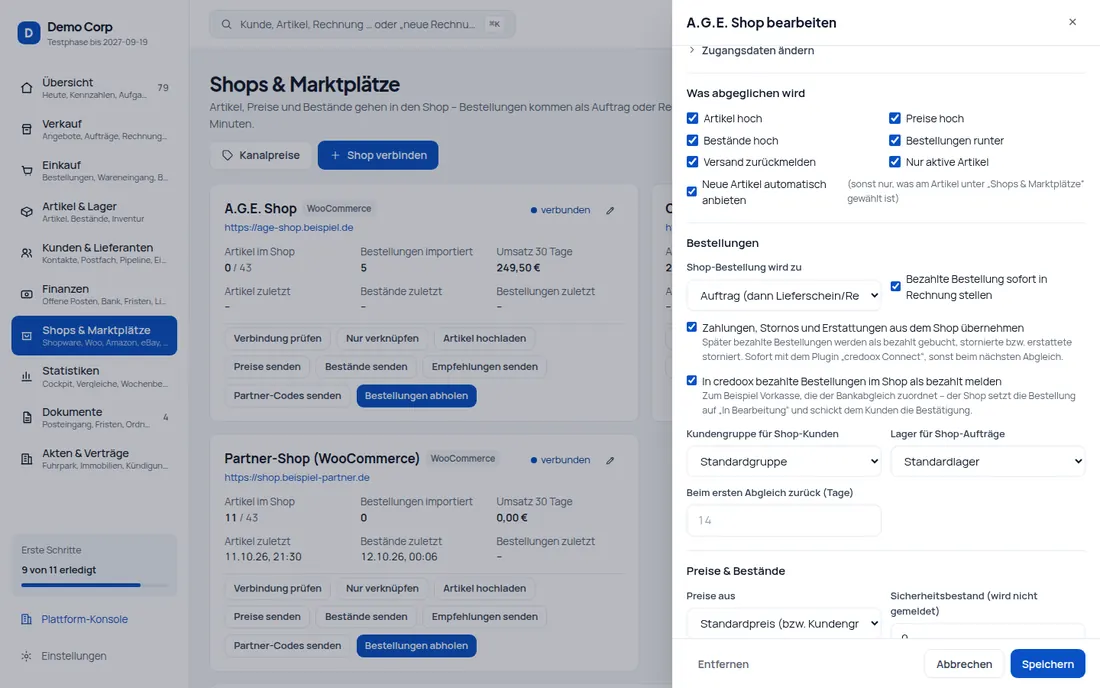The image size is (1100, 688).
Task: Click Empfehlungen senden for Partner-Shop
Action: point(484,616)
